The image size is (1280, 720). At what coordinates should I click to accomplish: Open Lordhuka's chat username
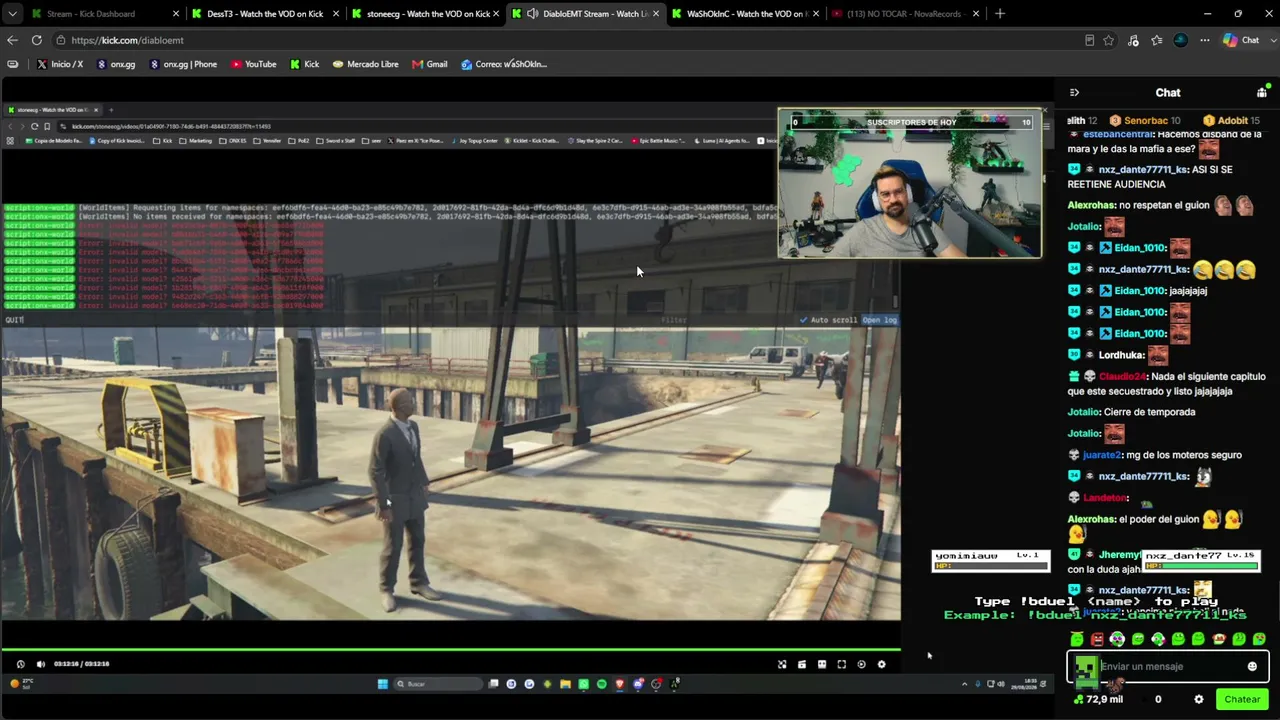tap(1121, 355)
